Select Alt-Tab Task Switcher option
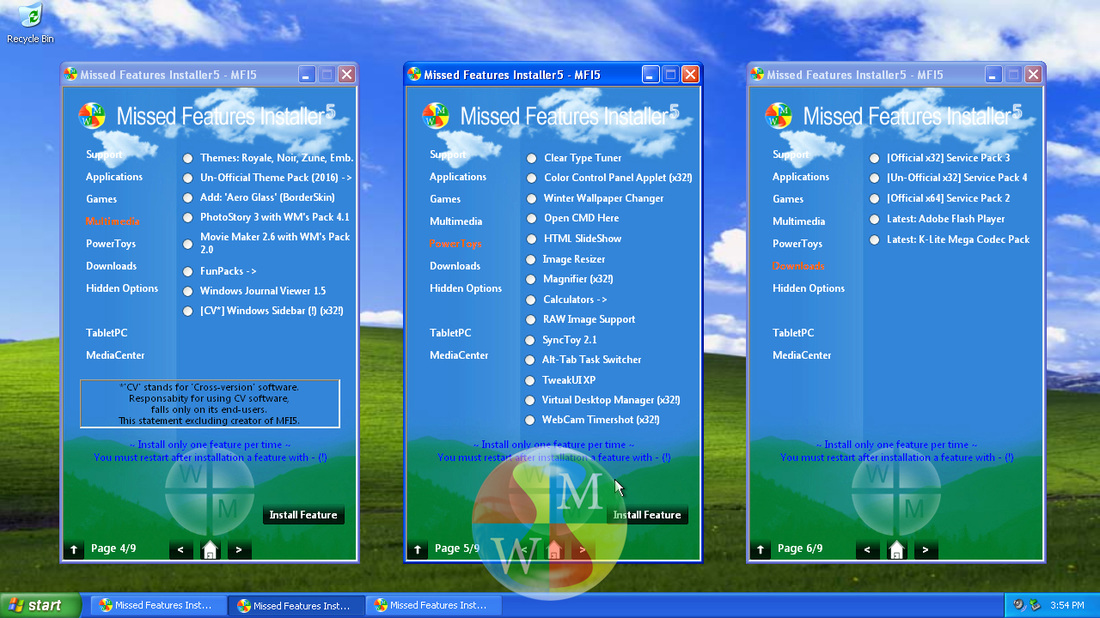Image resolution: width=1100 pixels, height=618 pixels. click(530, 360)
